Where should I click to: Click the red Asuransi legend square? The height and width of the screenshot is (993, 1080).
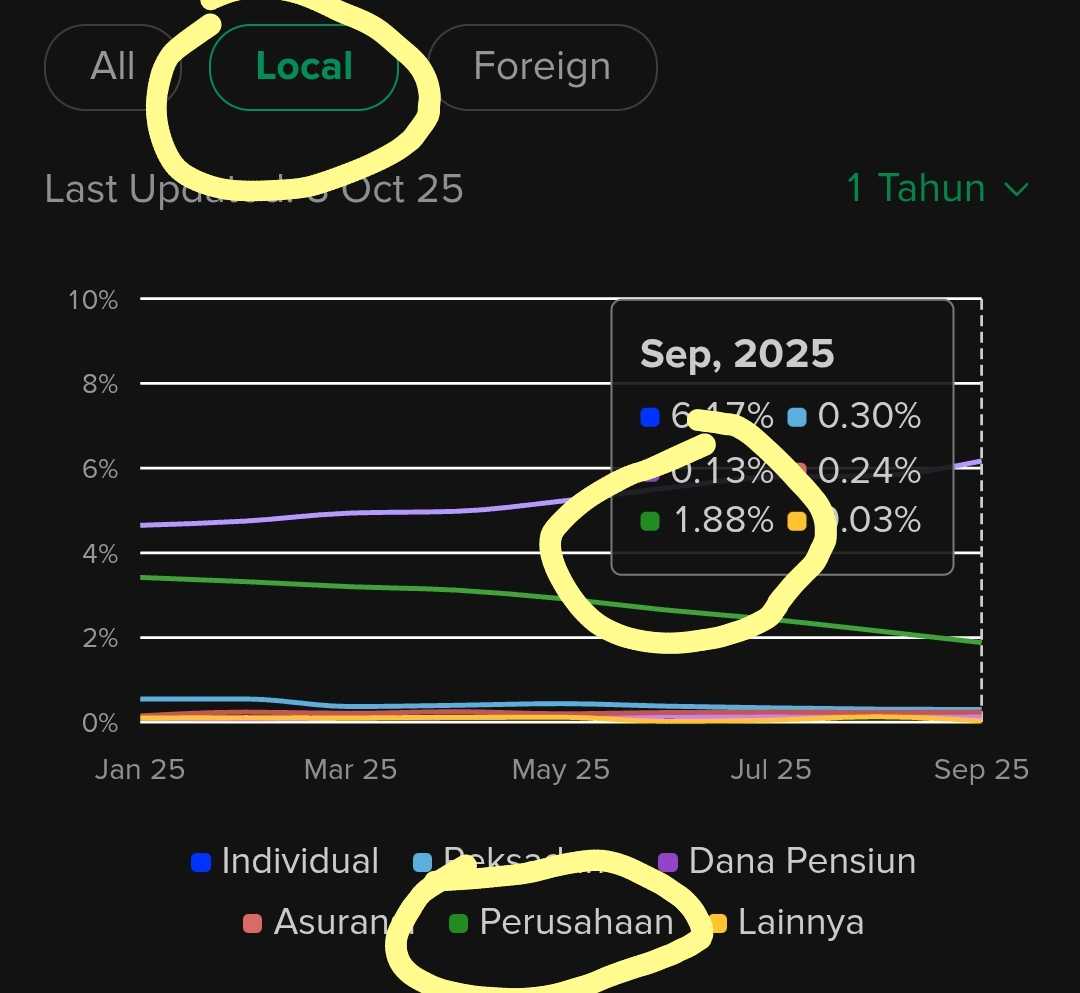click(253, 923)
